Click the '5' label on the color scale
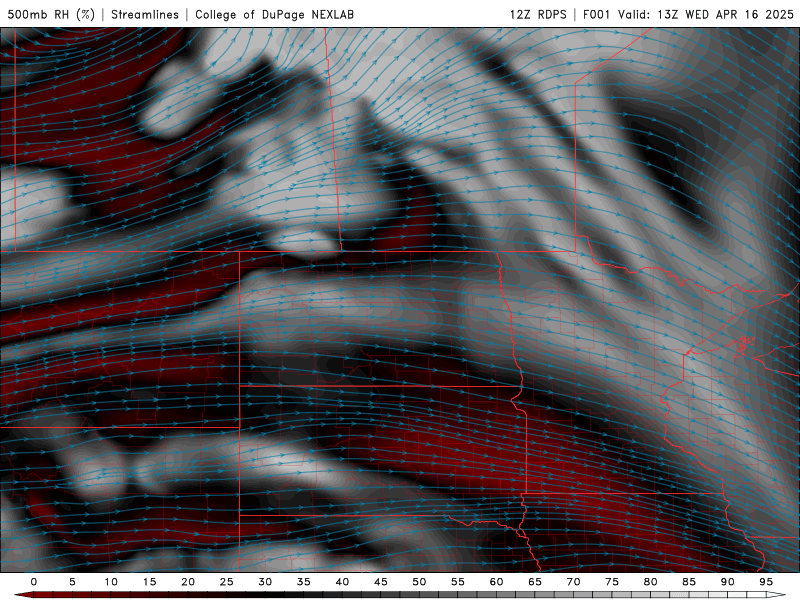 click(x=72, y=582)
